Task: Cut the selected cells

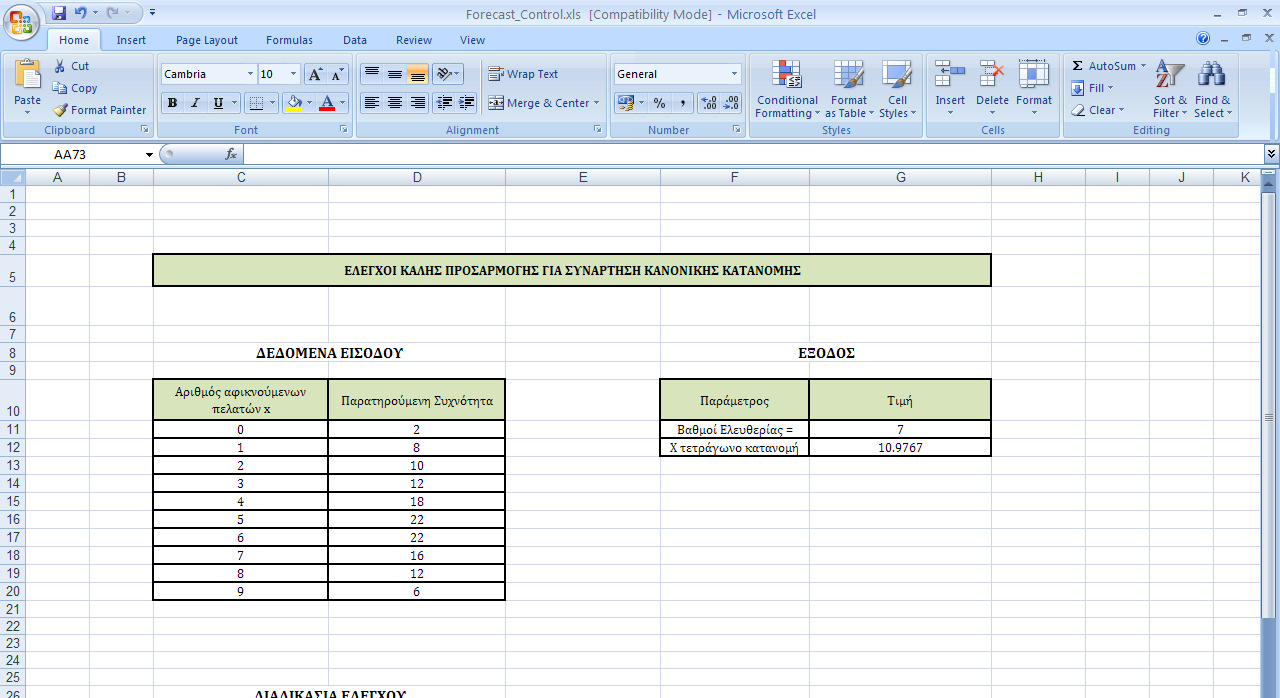Action: tap(71, 66)
